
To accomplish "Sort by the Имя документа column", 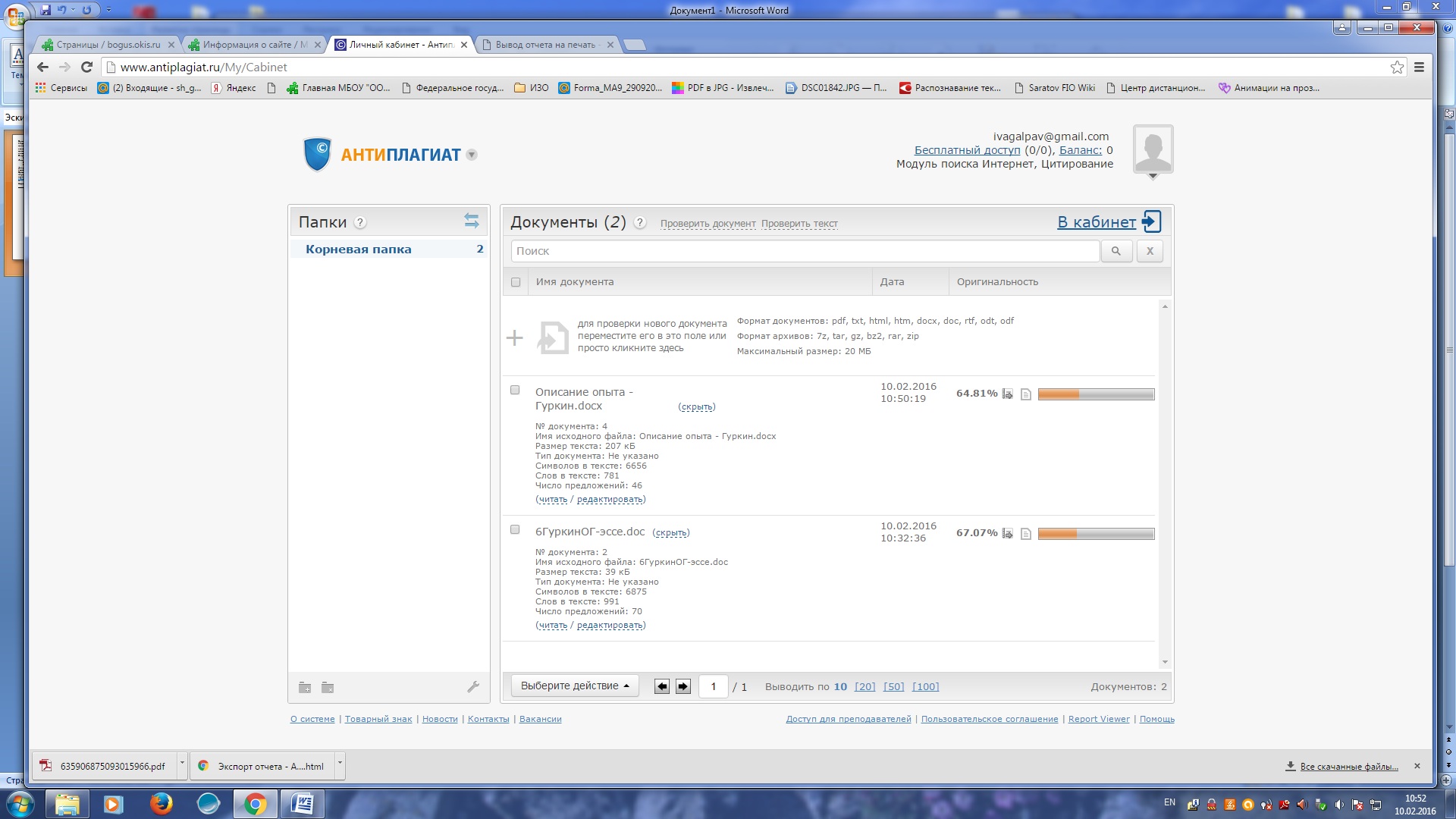I will (574, 282).
